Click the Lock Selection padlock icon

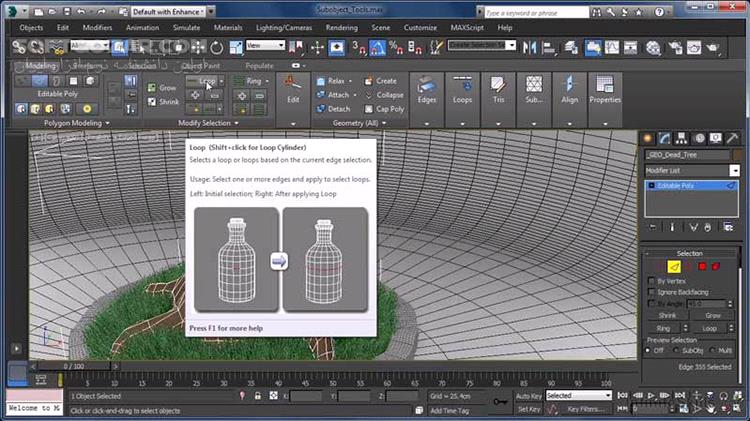[x=258, y=396]
